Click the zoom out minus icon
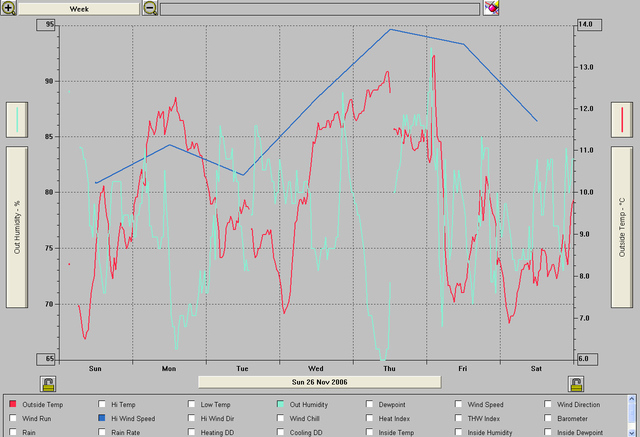The width and height of the screenshot is (640, 437). click(x=150, y=8)
